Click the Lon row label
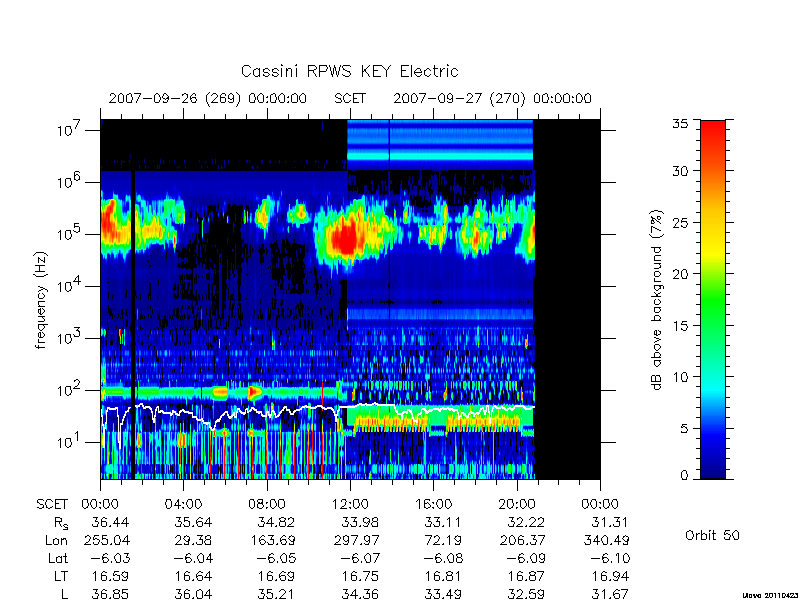 click(x=57, y=540)
